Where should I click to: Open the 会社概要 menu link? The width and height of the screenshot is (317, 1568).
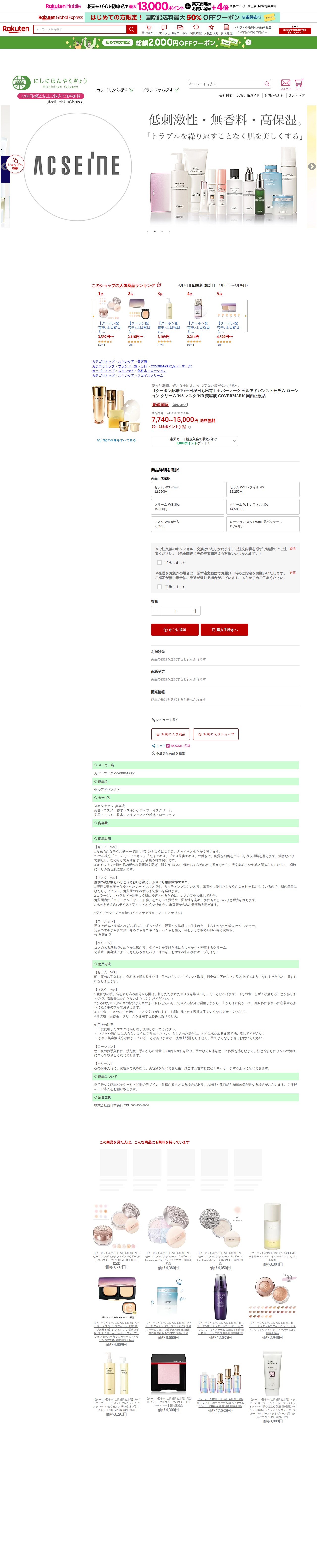pyautogui.click(x=226, y=96)
